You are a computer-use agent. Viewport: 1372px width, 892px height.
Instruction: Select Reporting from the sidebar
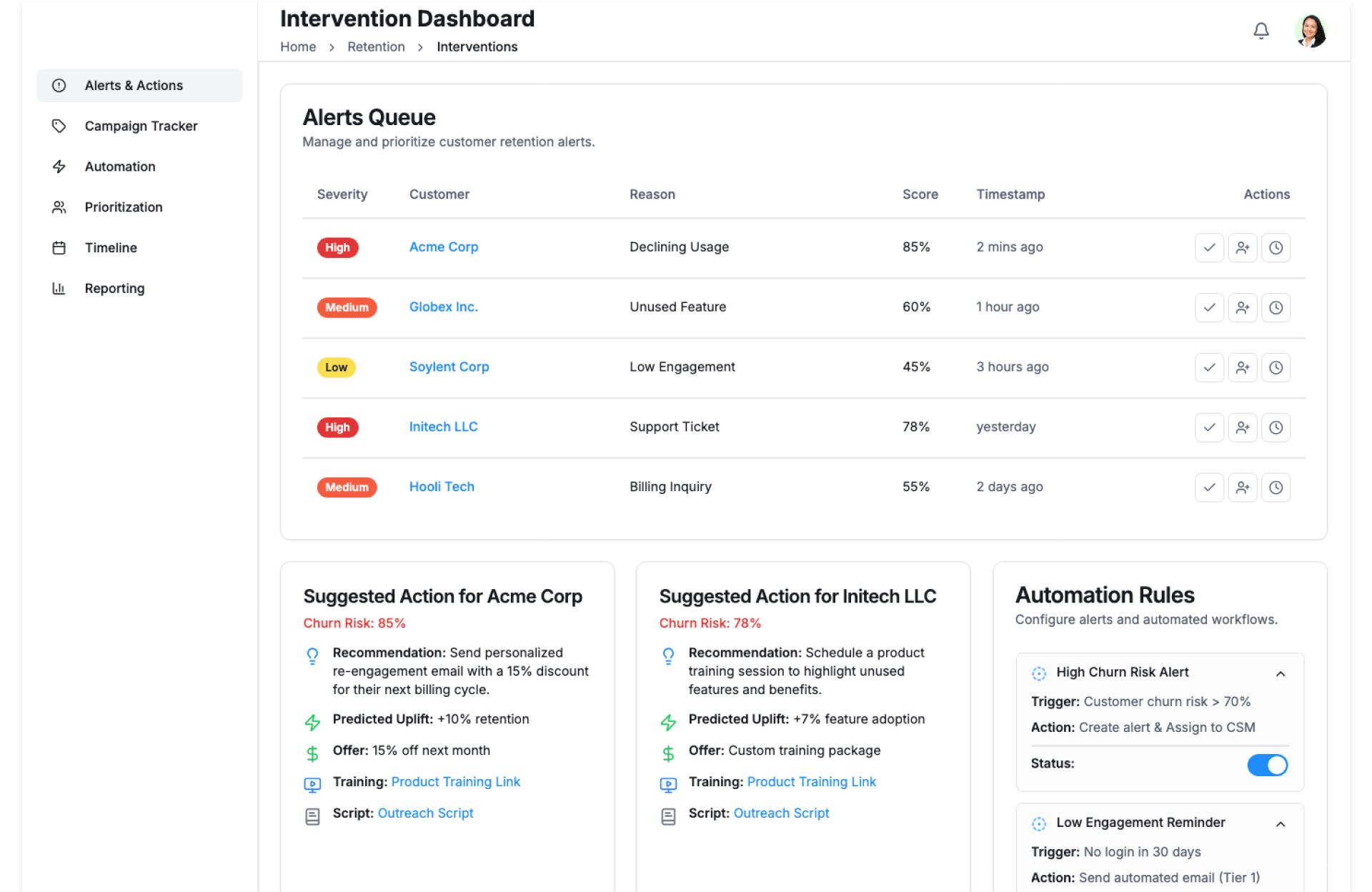pyautogui.click(x=114, y=288)
